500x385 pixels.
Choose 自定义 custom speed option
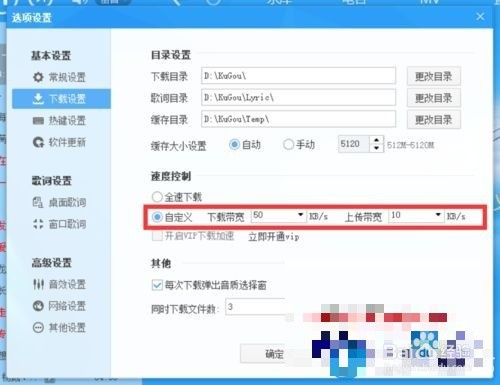click(157, 217)
